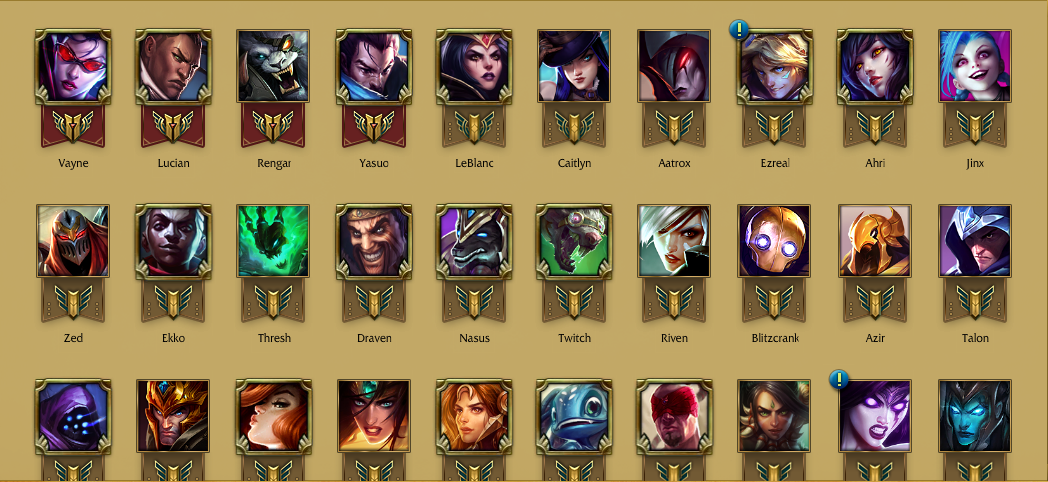Click the Ahri champion portrait
Image resolution: width=1048 pixels, height=482 pixels.
[875, 66]
